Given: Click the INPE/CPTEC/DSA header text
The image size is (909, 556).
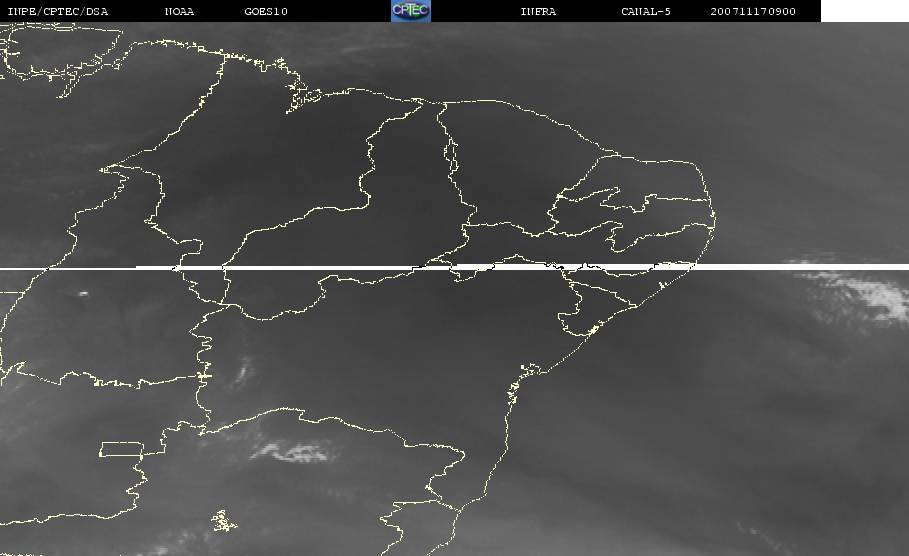Looking at the screenshot, I should click(x=57, y=12).
